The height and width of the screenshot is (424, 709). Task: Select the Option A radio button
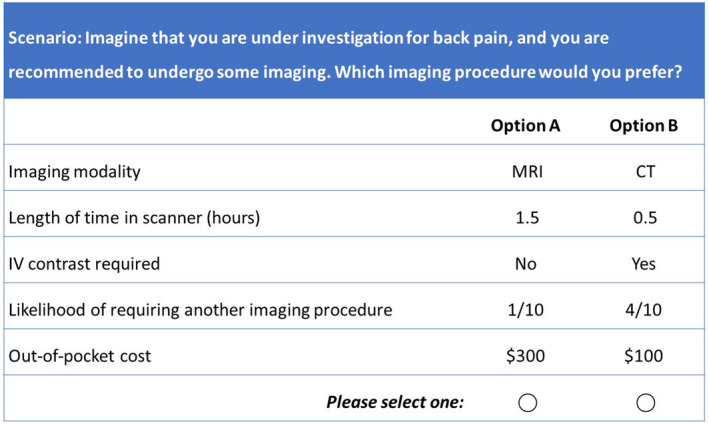(527, 402)
